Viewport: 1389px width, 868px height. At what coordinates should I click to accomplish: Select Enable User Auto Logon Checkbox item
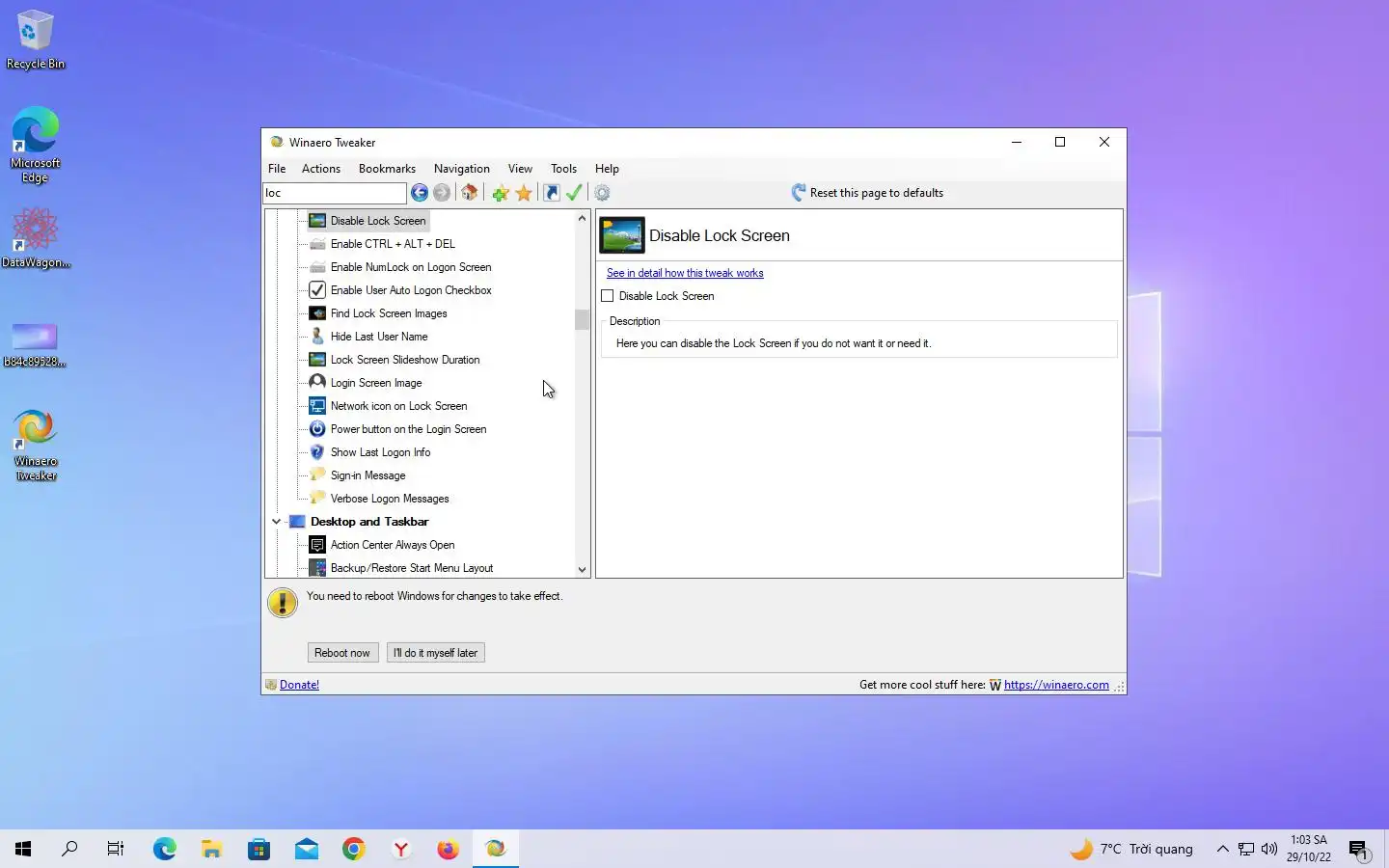click(400, 290)
